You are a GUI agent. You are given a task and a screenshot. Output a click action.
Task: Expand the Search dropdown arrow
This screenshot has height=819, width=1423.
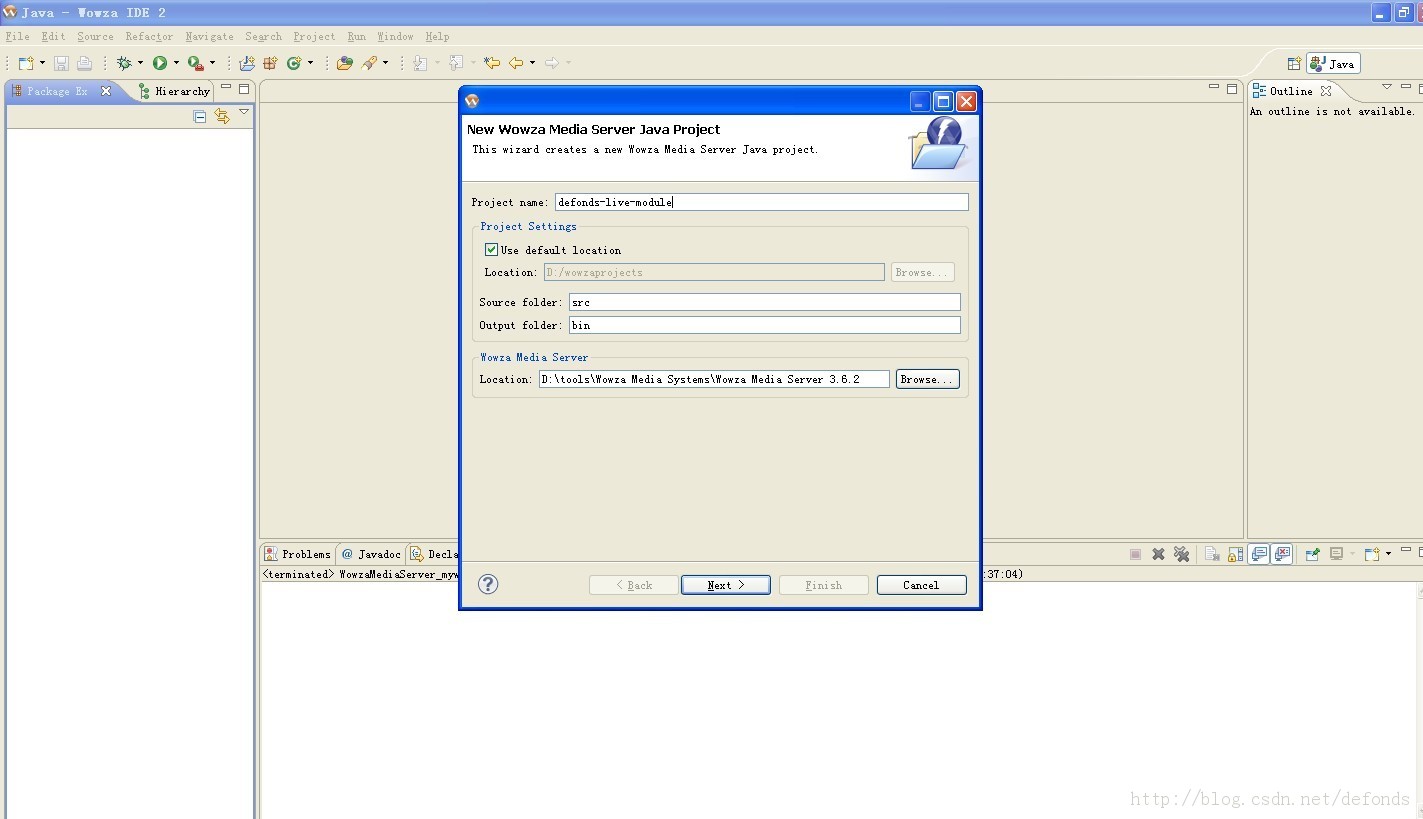(x=385, y=63)
